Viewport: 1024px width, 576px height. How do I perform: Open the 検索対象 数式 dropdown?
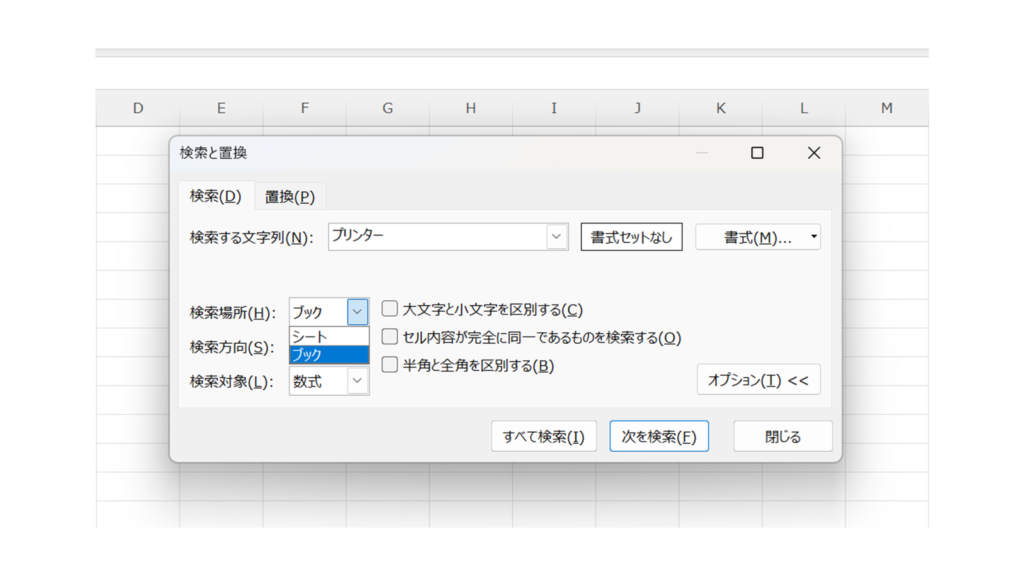click(357, 381)
